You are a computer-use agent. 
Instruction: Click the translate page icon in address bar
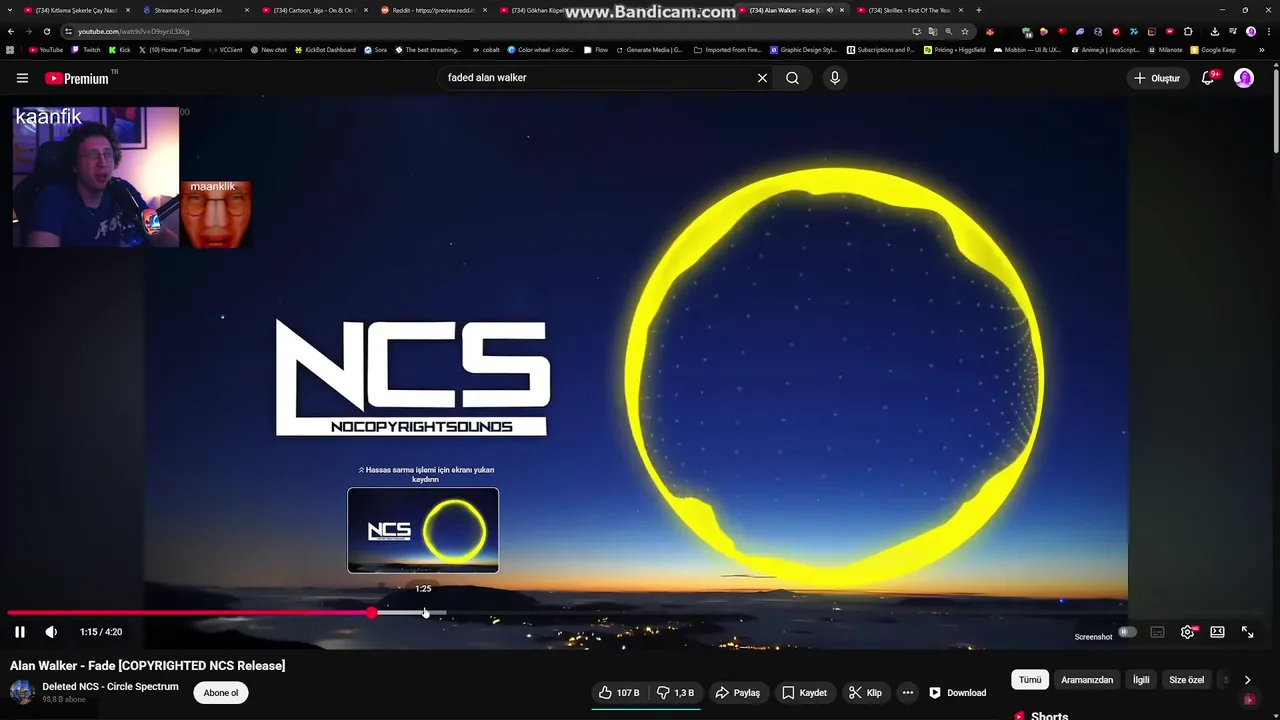(933, 31)
